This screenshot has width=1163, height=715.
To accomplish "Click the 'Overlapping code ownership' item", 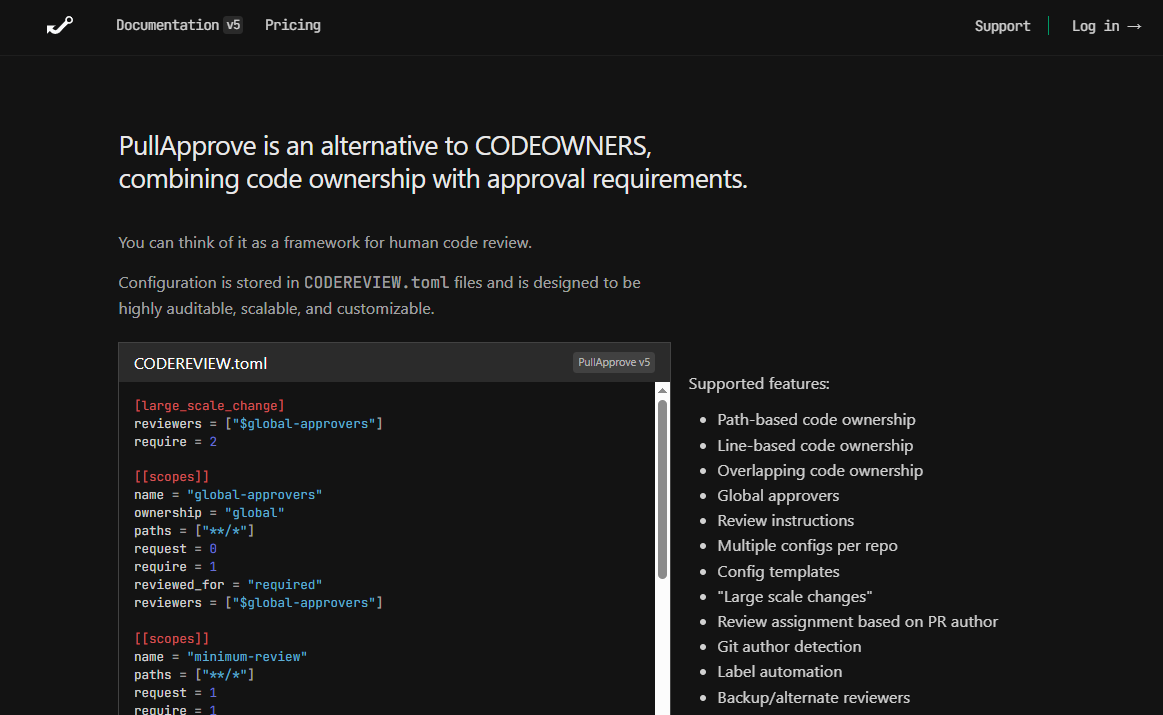I will pyautogui.click(x=820, y=471).
